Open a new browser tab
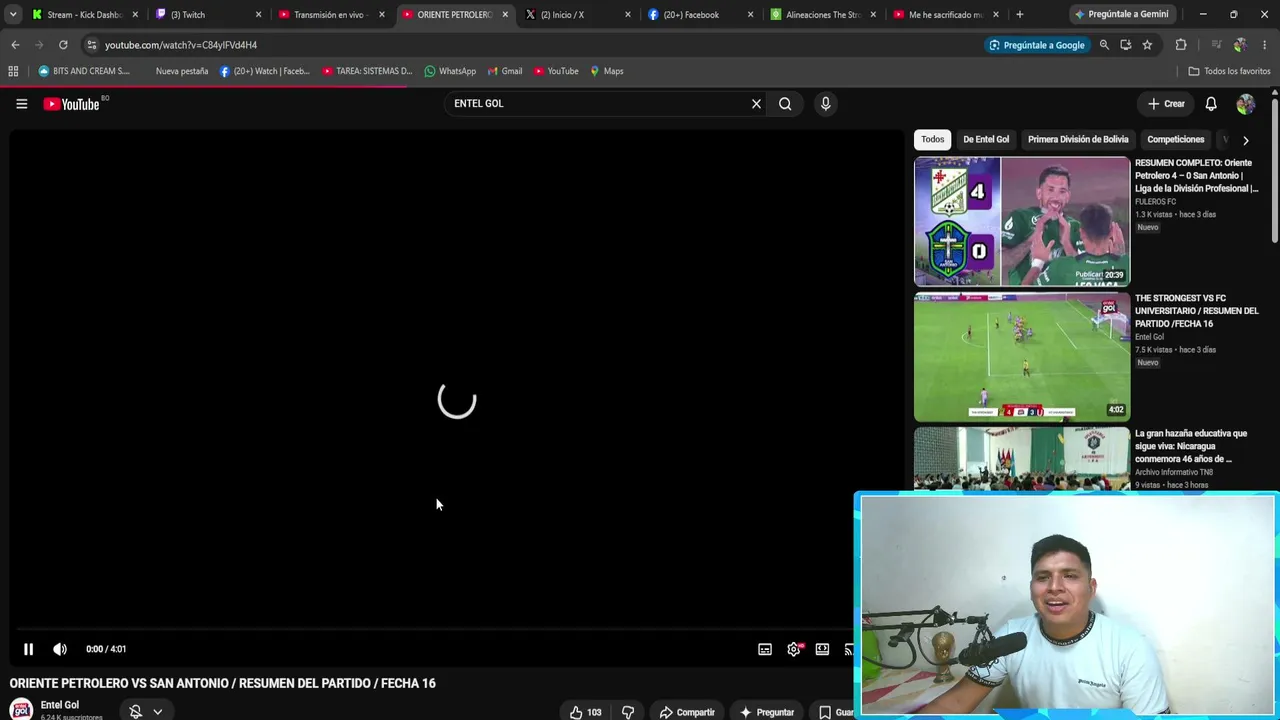The image size is (1280, 720). click(1019, 15)
